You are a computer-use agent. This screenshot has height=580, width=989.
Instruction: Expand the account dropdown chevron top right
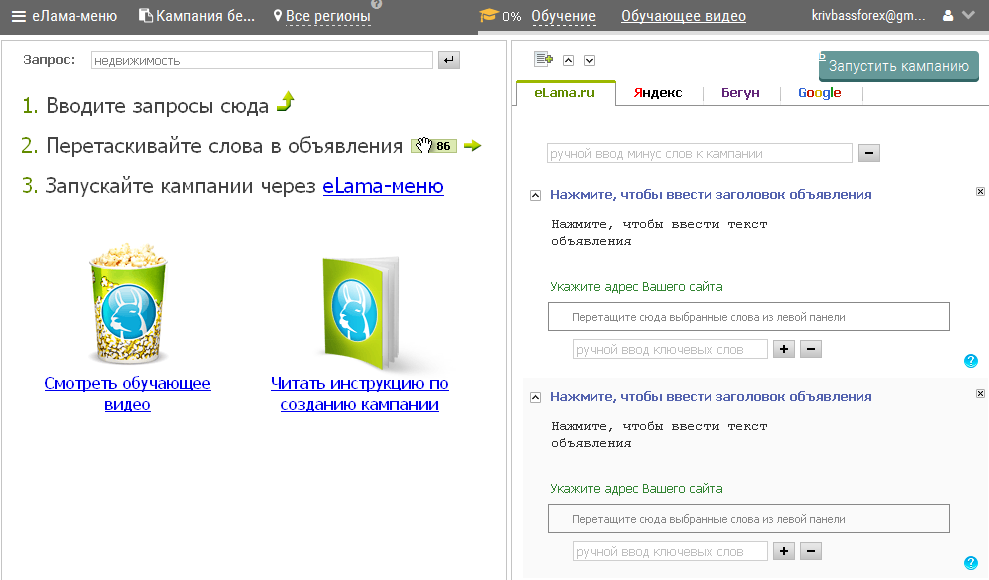point(968,15)
